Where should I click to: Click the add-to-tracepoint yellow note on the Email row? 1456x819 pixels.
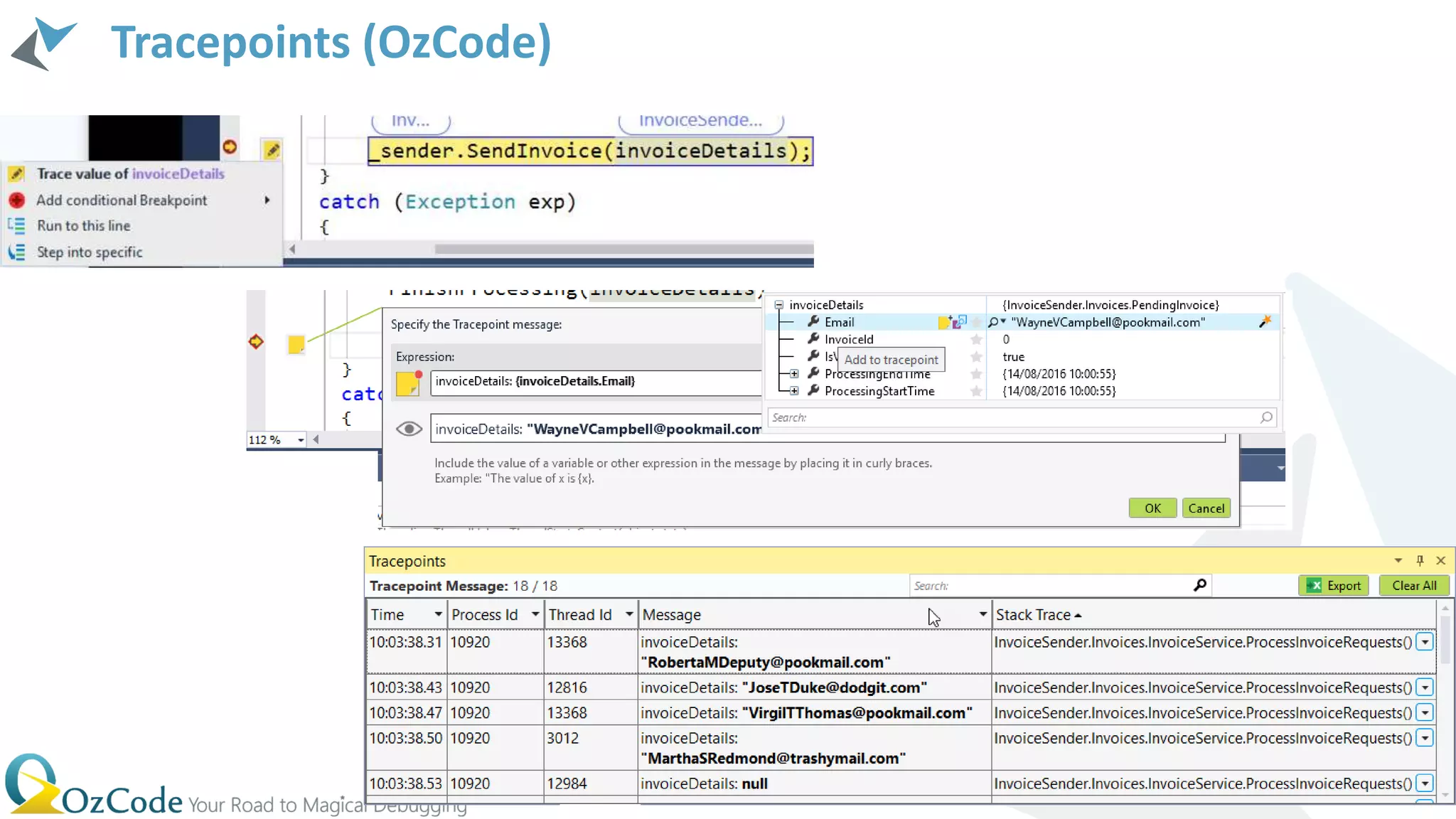[944, 323]
